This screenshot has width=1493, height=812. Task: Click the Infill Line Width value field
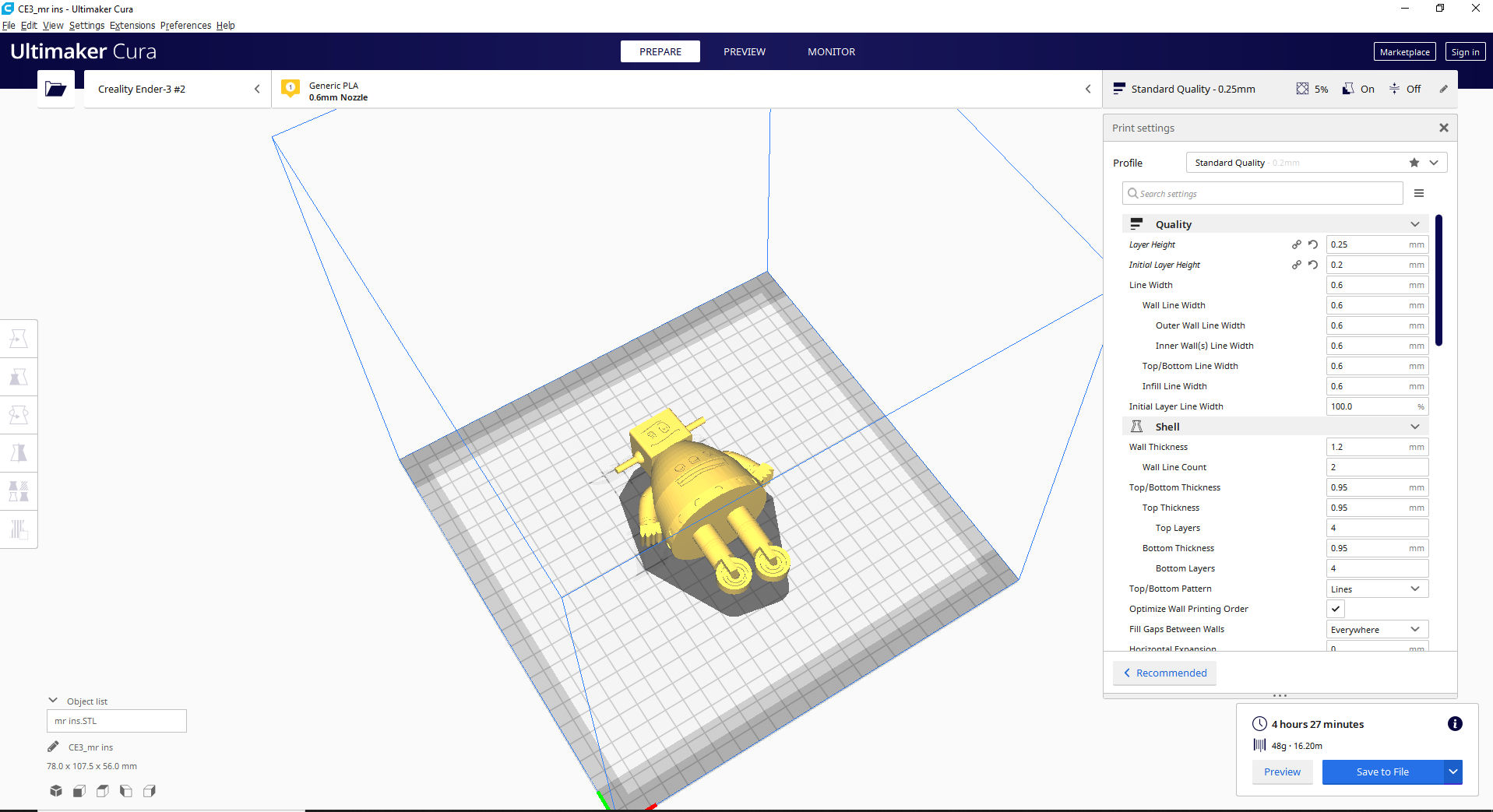pyautogui.click(x=1377, y=386)
